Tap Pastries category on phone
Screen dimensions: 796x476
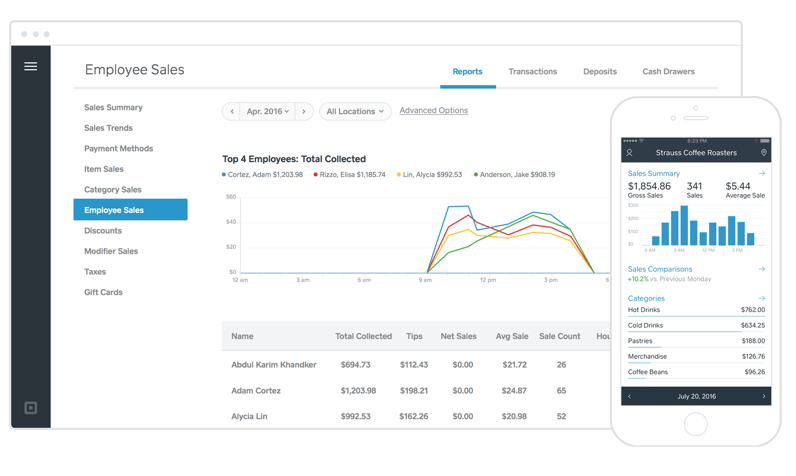click(696, 341)
